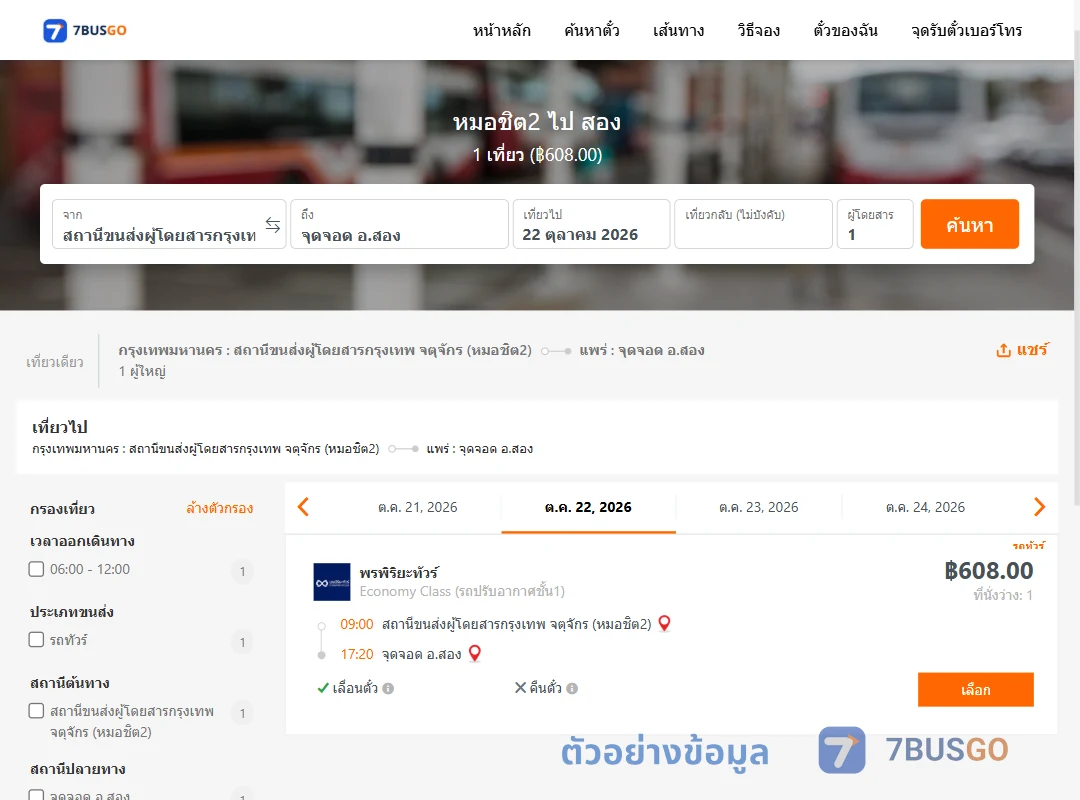The width and height of the screenshot is (1080, 800).
Task: Tick the จุดจอด อ.สอง destination filter
Action: [x=37, y=795]
